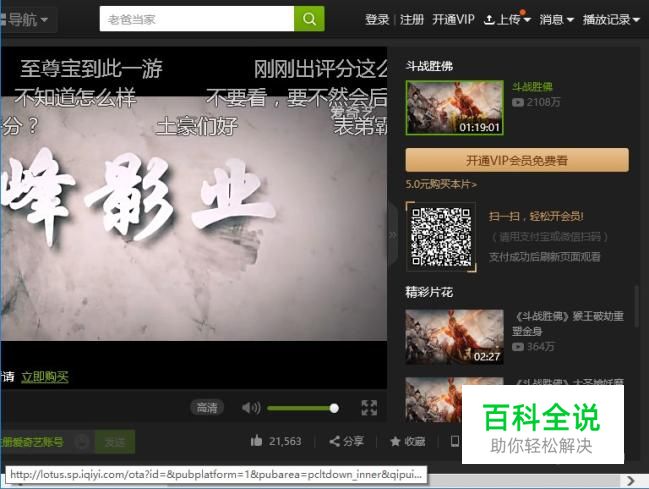Click the 收藏 favorite star icon
Image resolution: width=649 pixels, height=489 pixels.
(395, 441)
